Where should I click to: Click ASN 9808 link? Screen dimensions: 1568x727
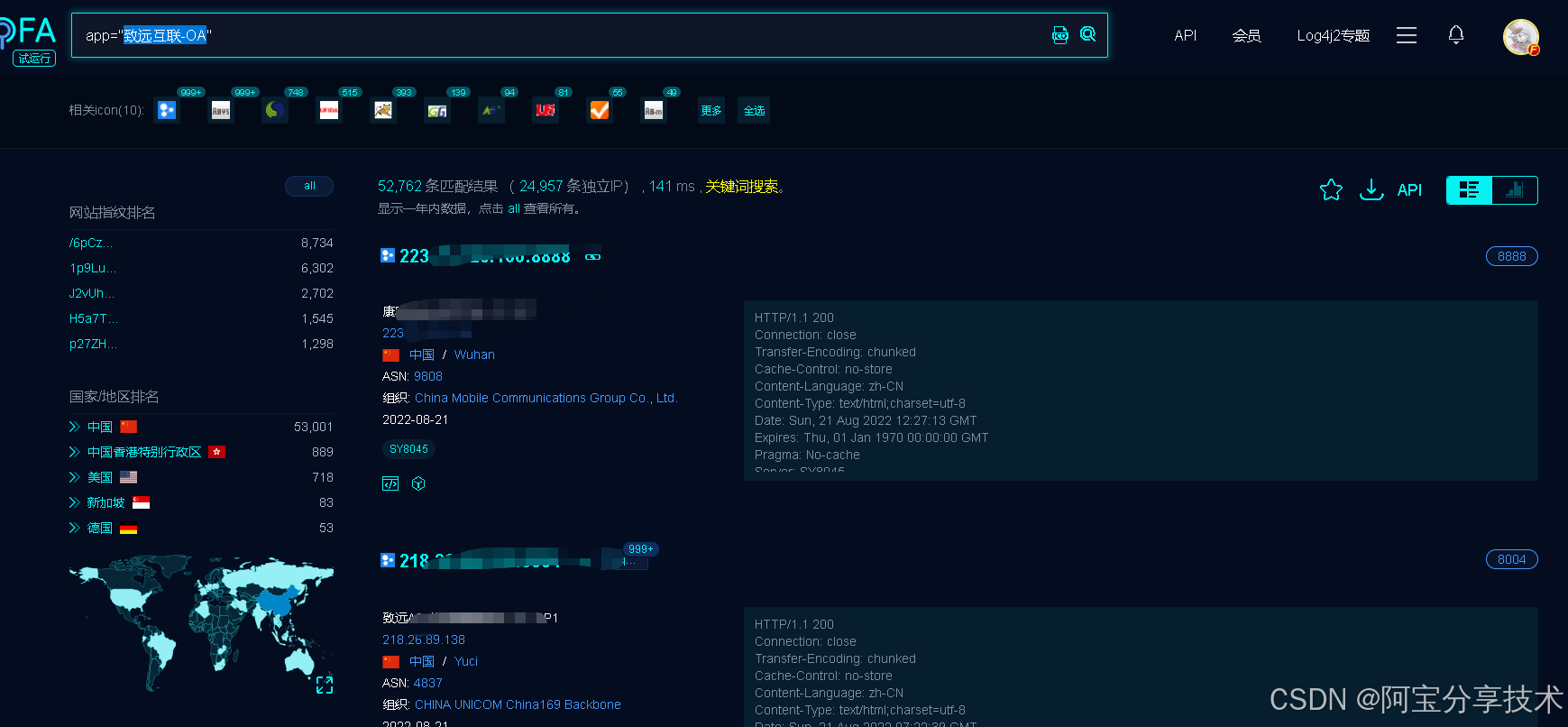(x=428, y=376)
